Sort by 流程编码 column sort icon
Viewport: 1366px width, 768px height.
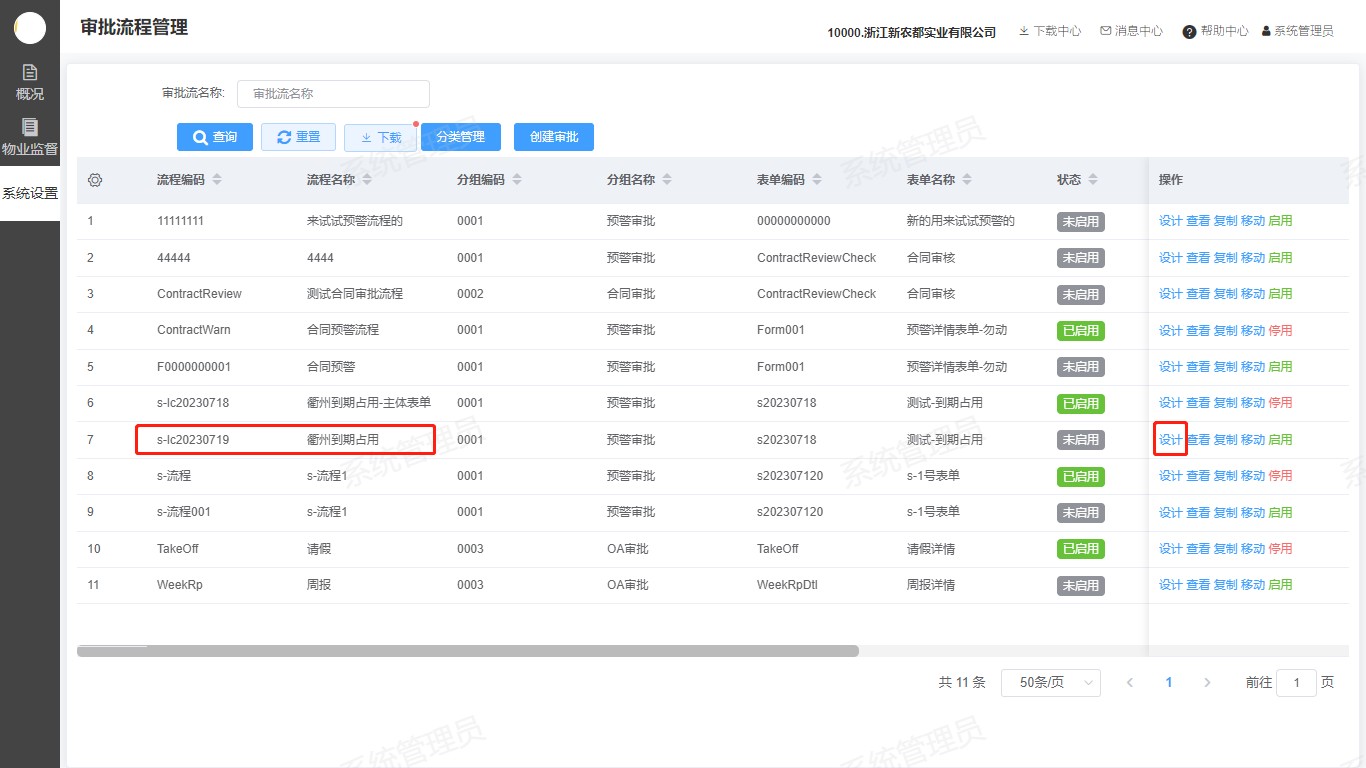click(x=217, y=180)
